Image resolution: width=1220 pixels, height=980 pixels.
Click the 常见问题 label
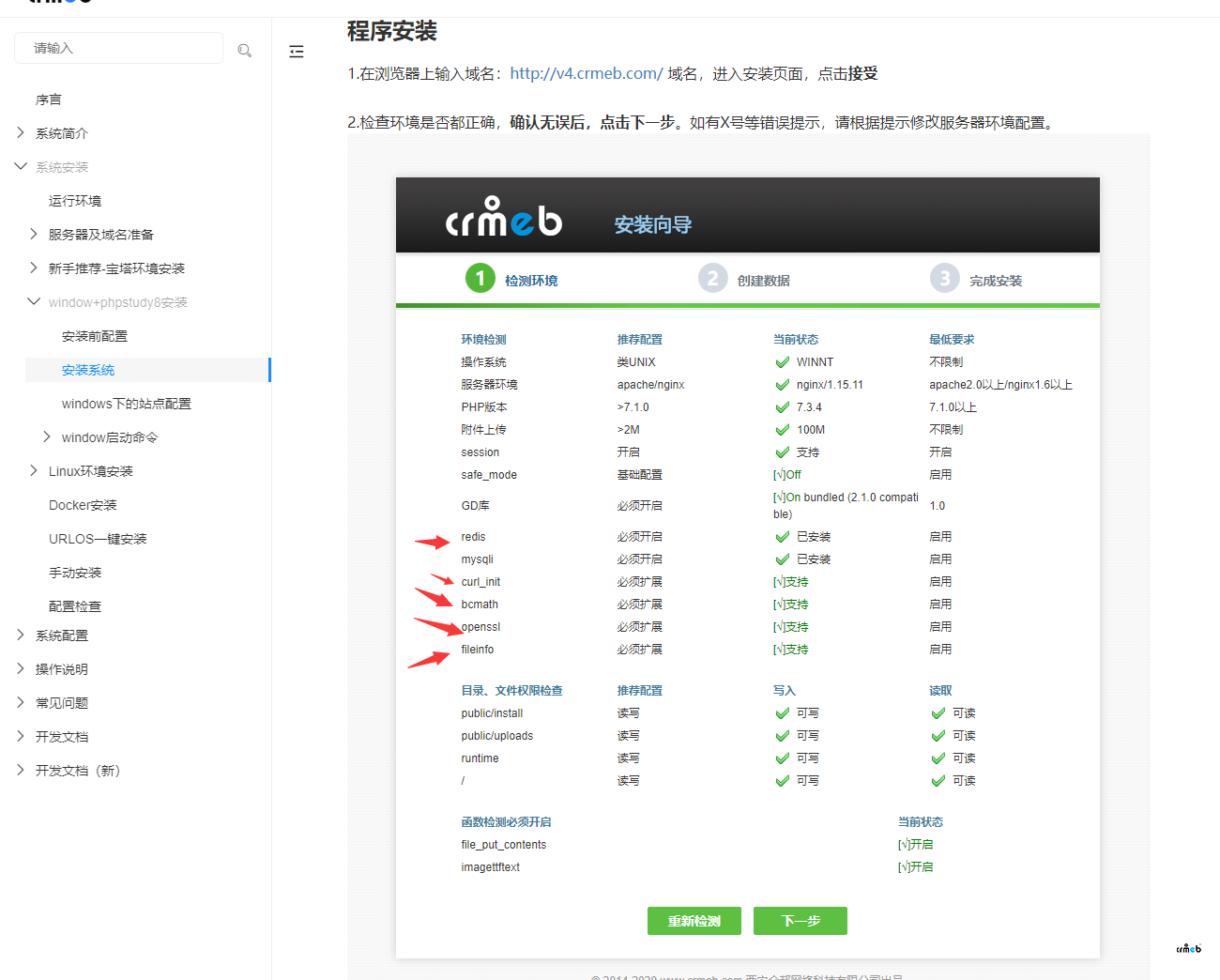[x=62, y=703]
